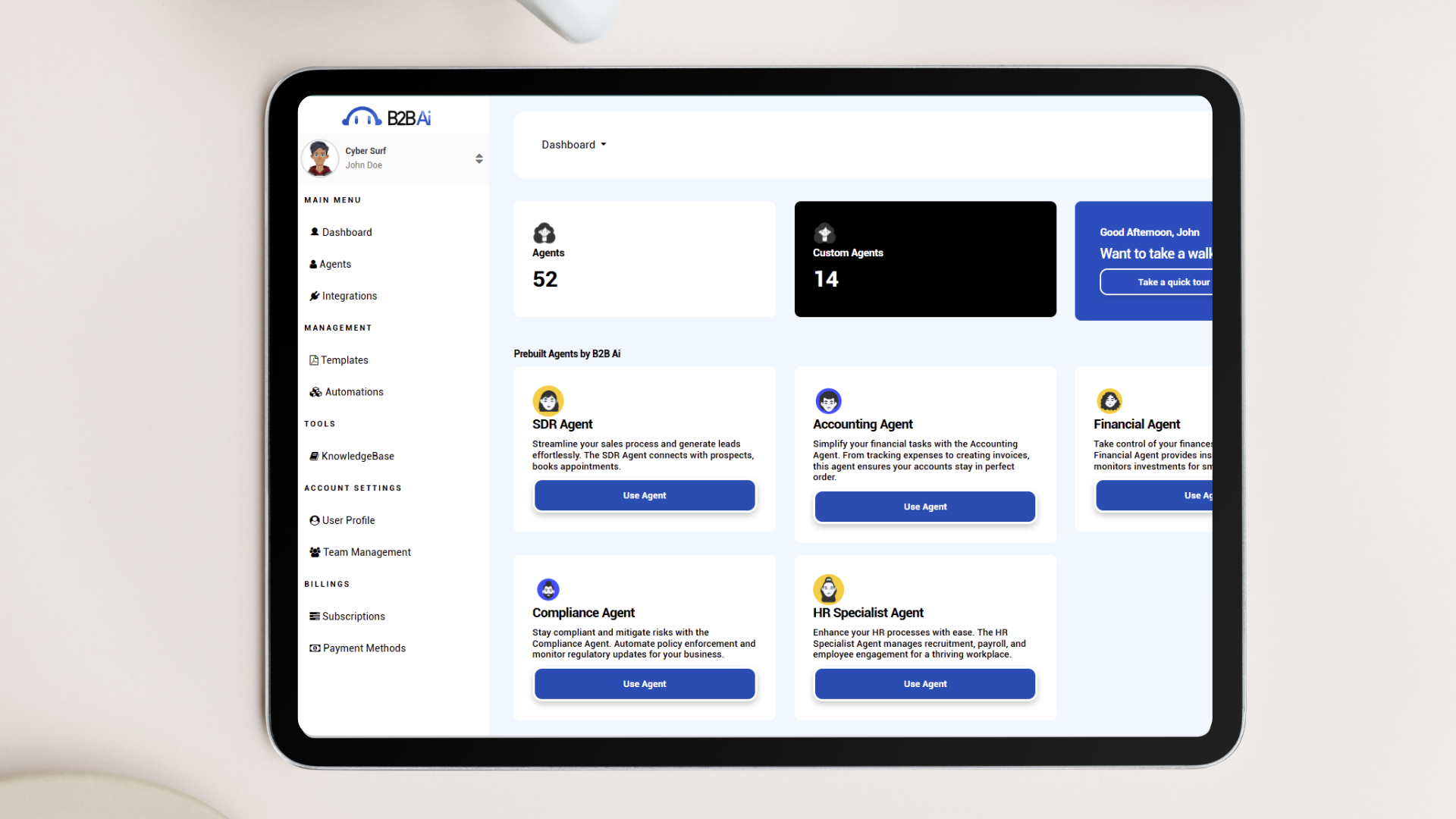Click the Templates file icon
This screenshot has width=1456, height=819.
(x=313, y=360)
